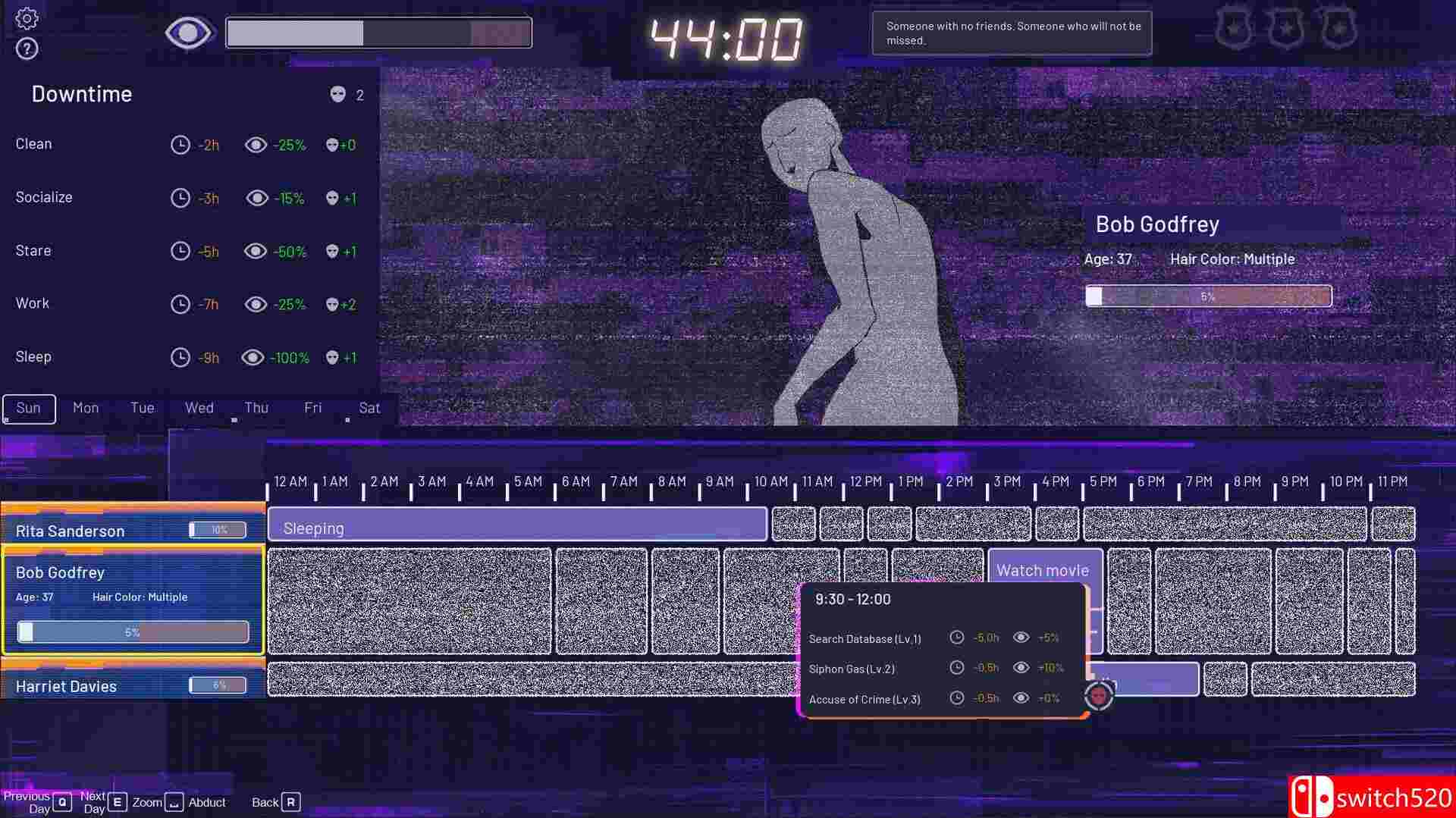
Task: Click the alien head counter icon beside Downtime
Action: (338, 94)
